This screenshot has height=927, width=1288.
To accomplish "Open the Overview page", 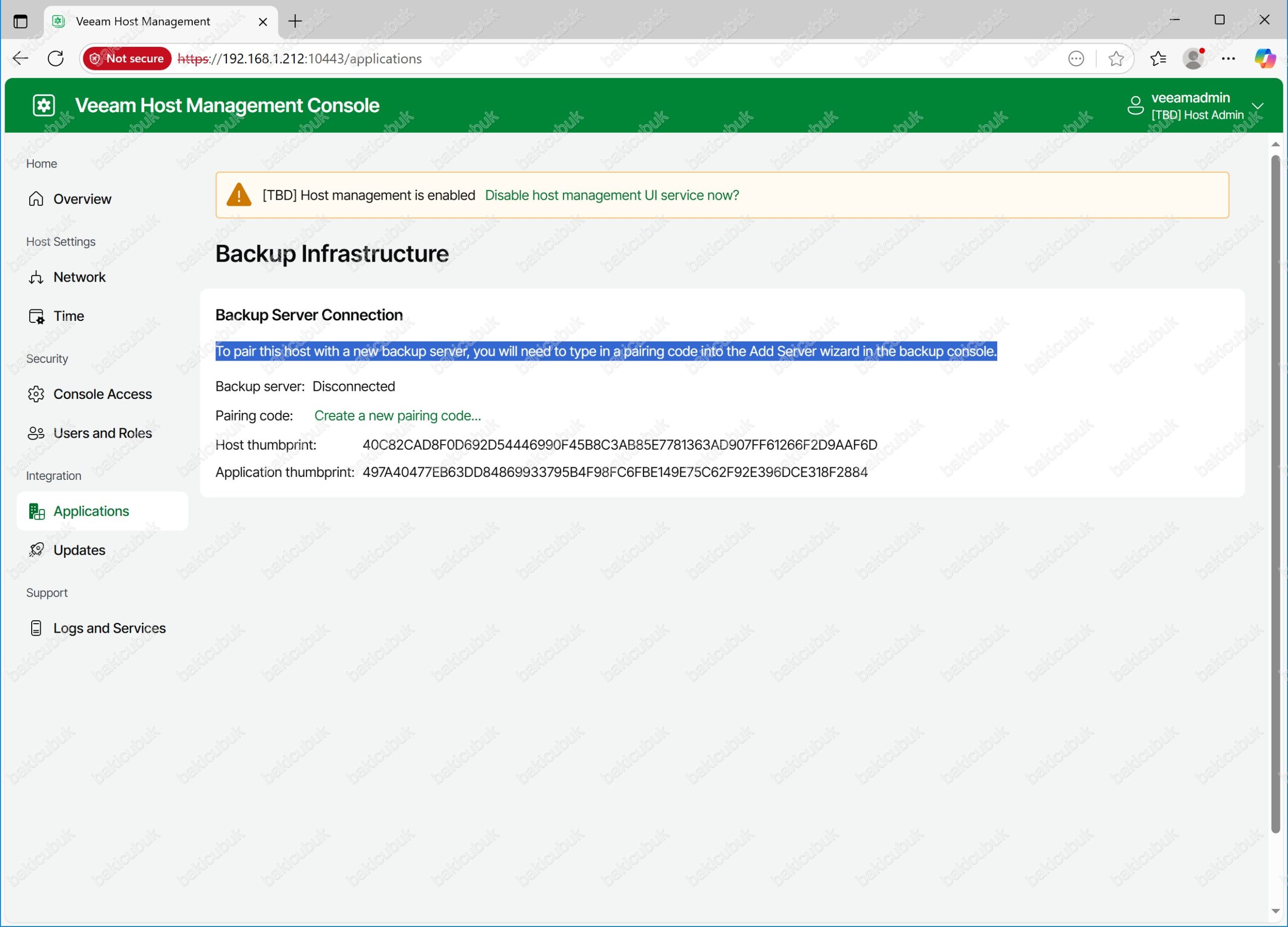I will [x=102, y=199].
